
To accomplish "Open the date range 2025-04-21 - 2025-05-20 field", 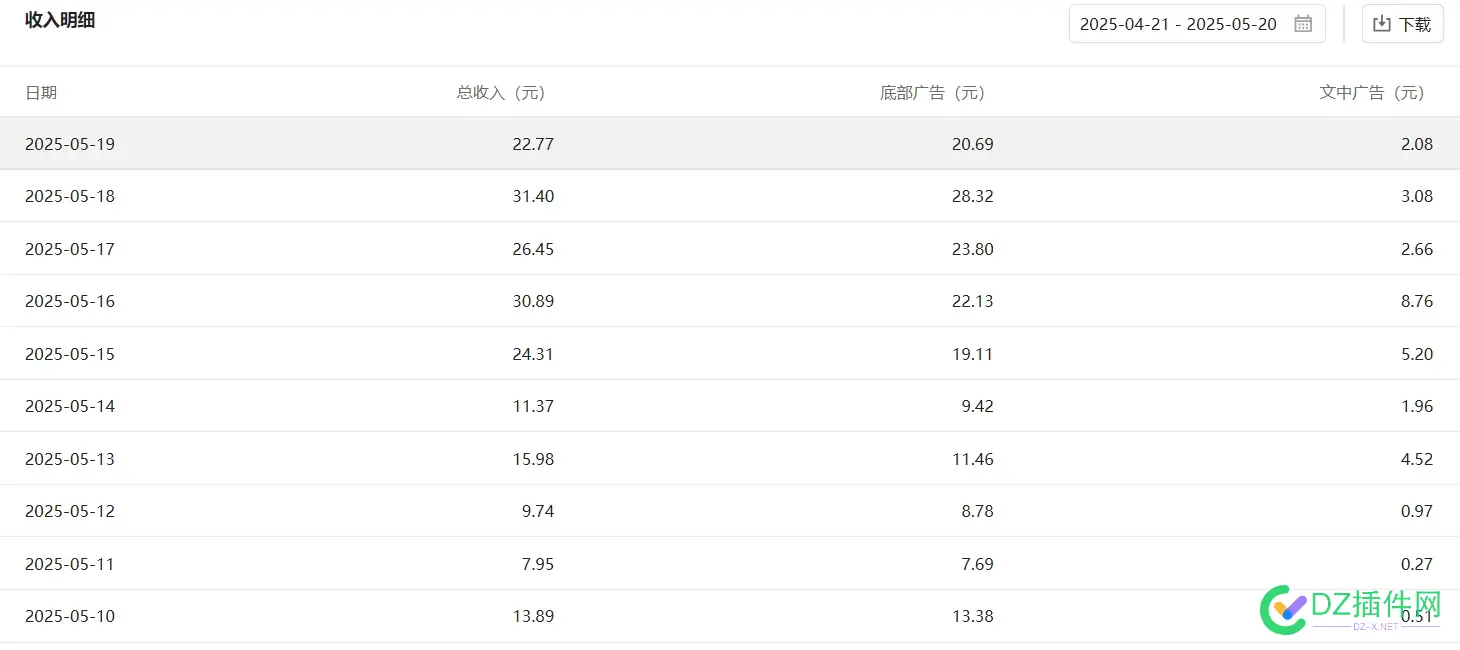I will 1197,24.
